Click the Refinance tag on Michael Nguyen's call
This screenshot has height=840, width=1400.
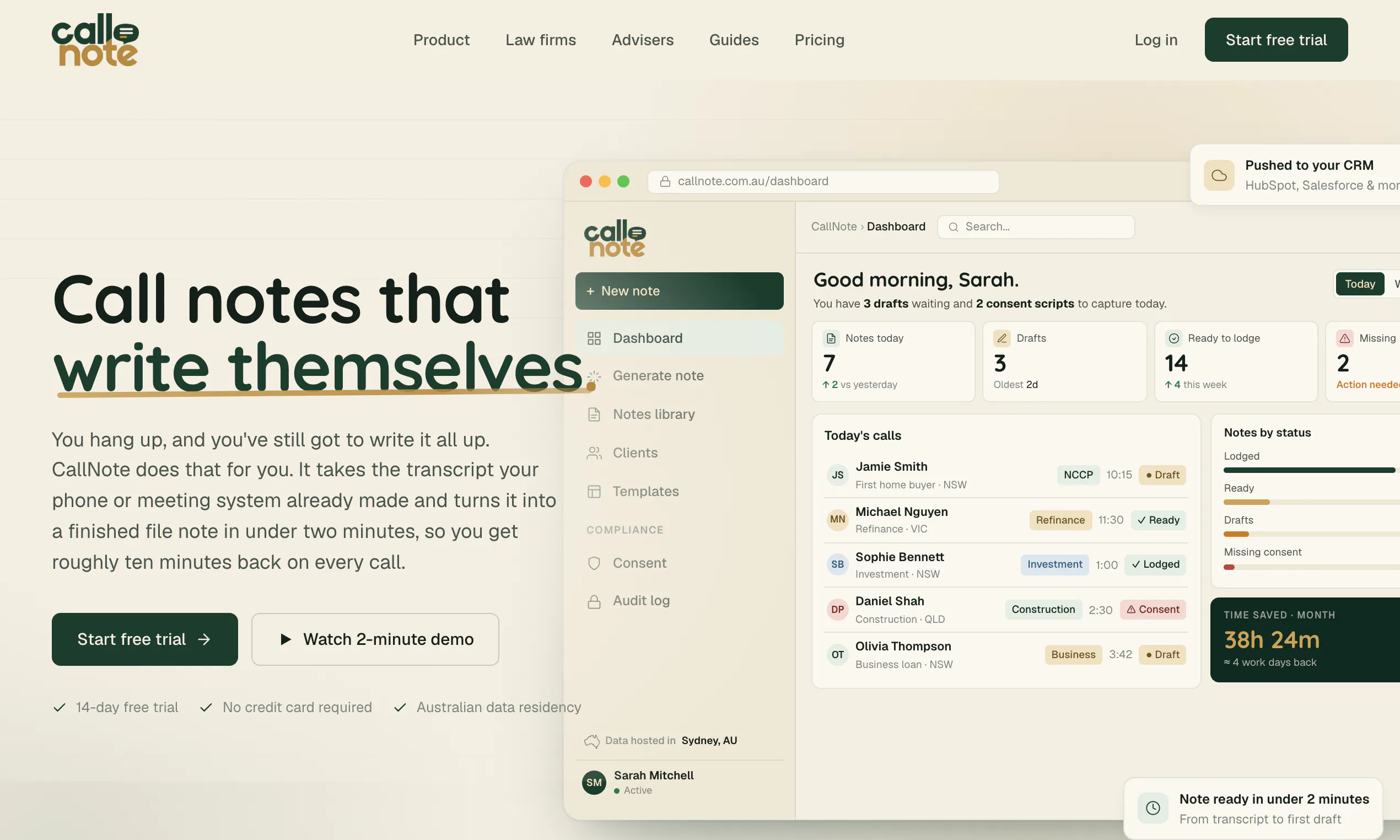pyautogui.click(x=1060, y=520)
